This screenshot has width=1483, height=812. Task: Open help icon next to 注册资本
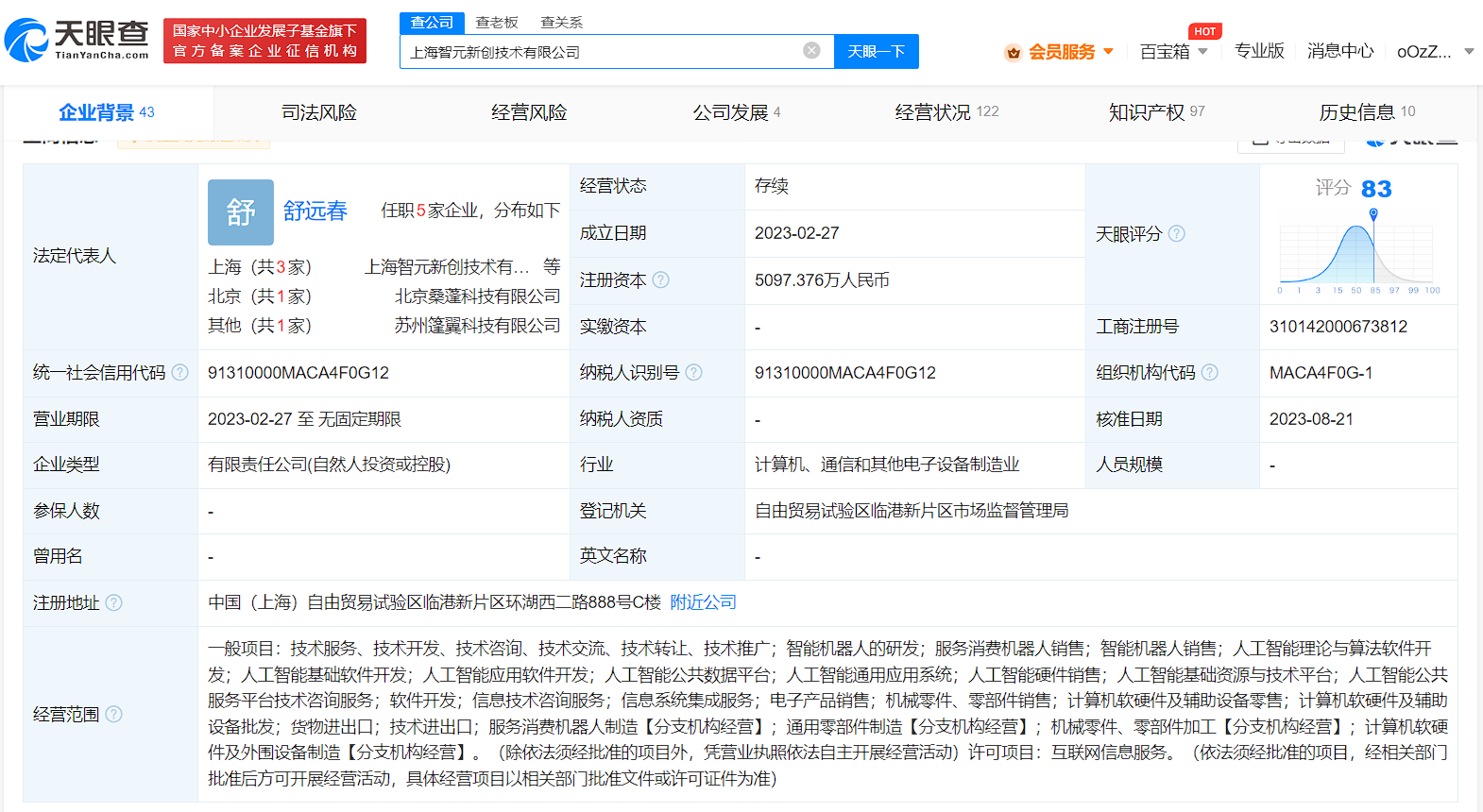tap(661, 279)
